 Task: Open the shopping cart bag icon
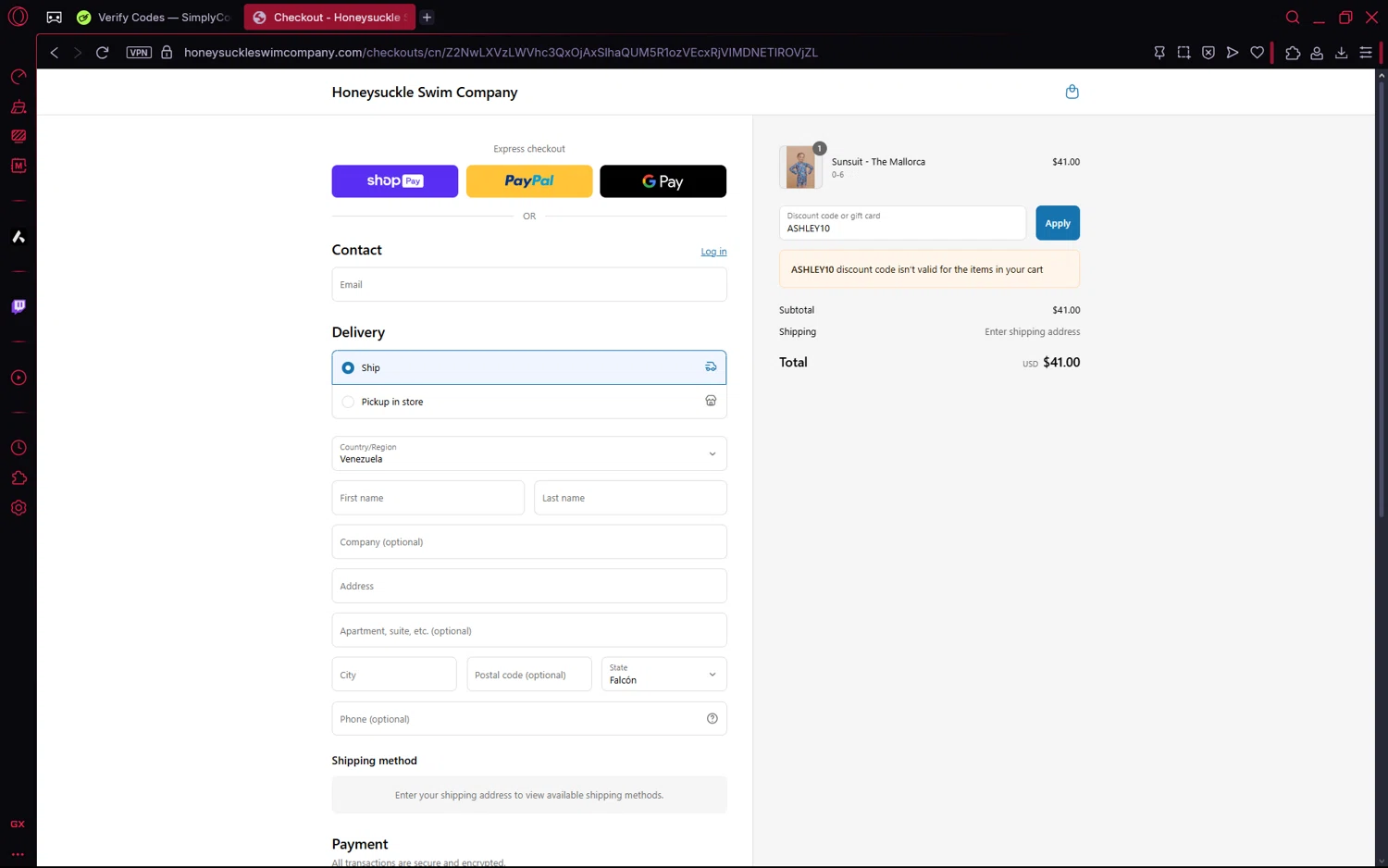[x=1072, y=92]
